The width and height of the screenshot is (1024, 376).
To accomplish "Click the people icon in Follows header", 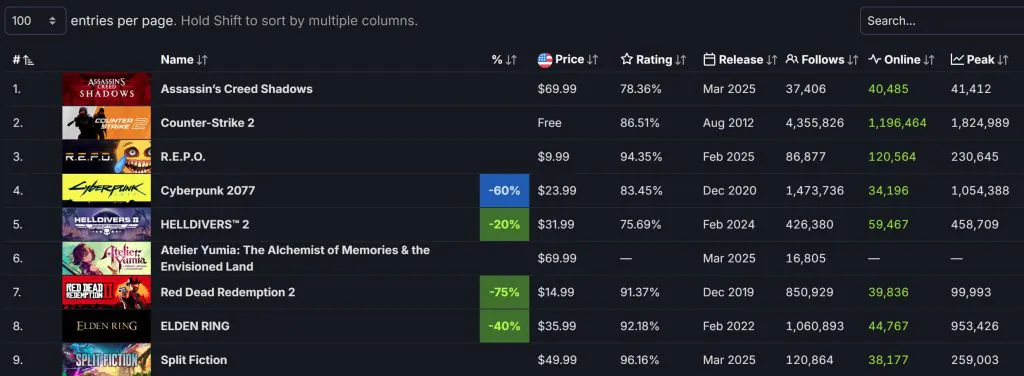I will tap(792, 59).
